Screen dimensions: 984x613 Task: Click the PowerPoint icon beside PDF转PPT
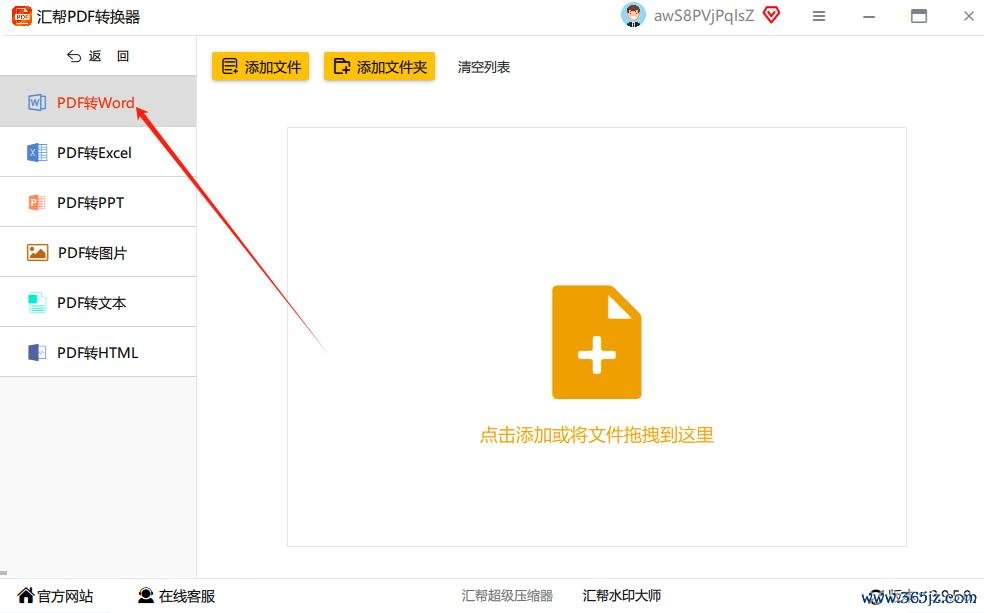(x=37, y=203)
